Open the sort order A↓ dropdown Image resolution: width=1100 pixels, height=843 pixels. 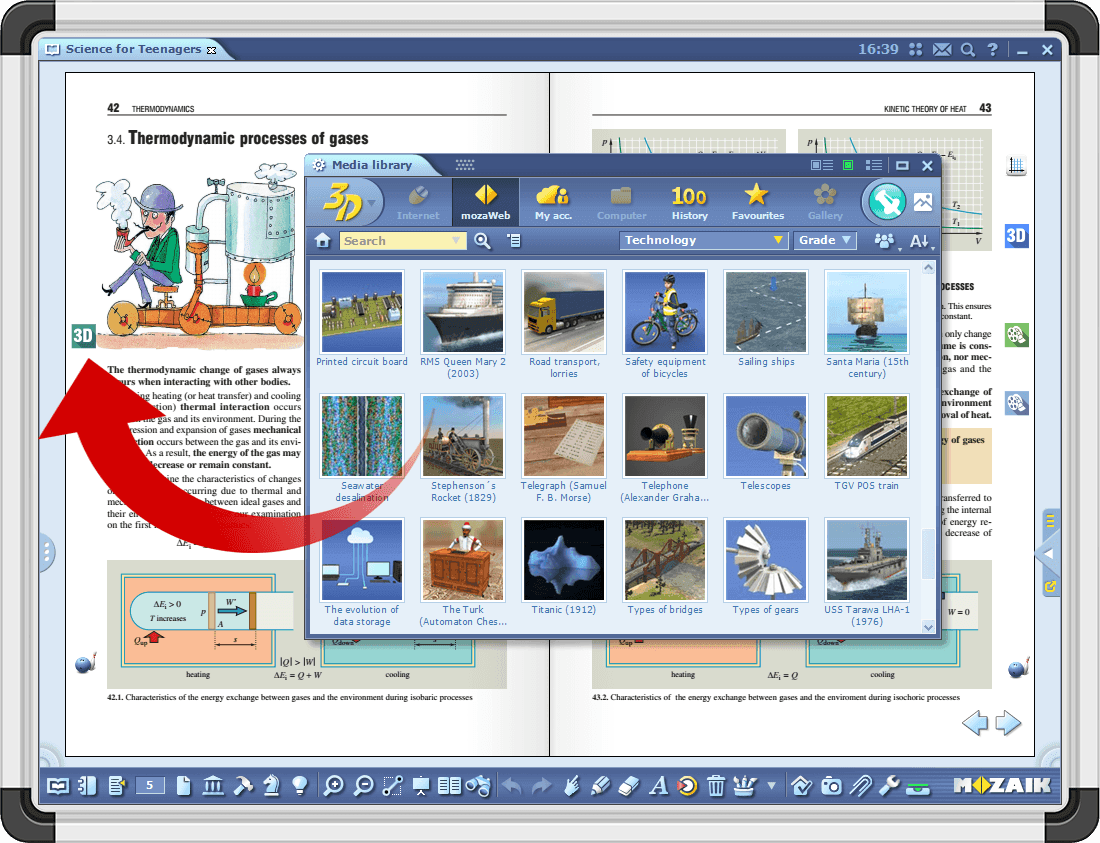pos(920,241)
